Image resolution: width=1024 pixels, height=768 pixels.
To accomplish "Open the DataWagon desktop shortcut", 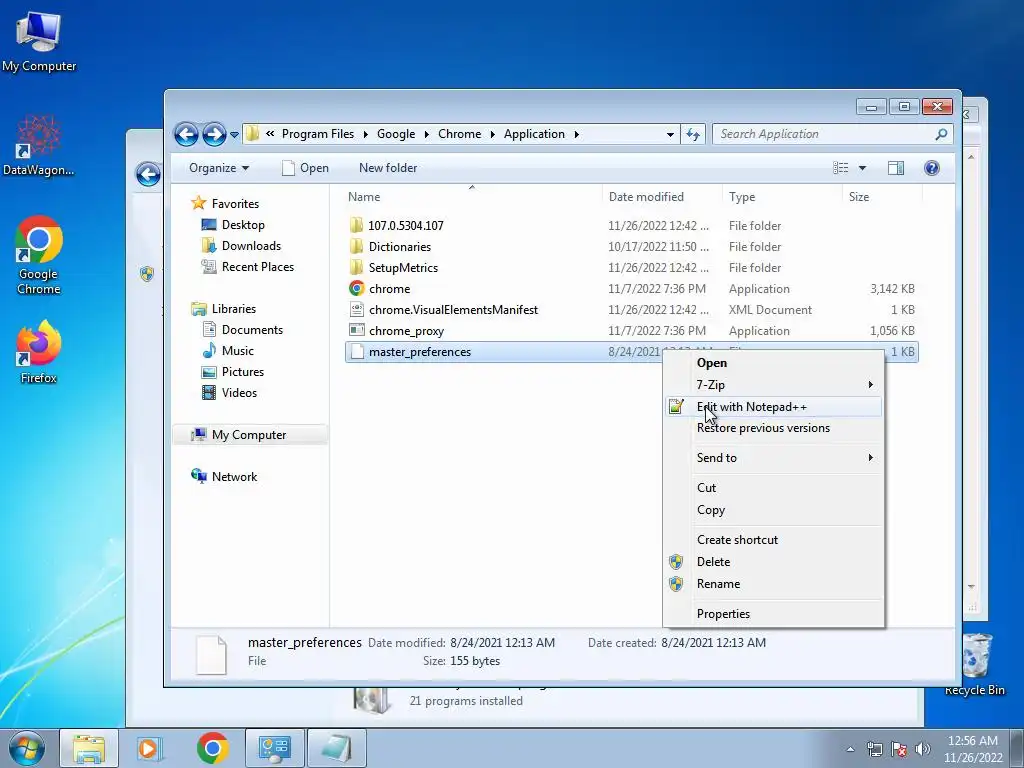I will coord(39,145).
